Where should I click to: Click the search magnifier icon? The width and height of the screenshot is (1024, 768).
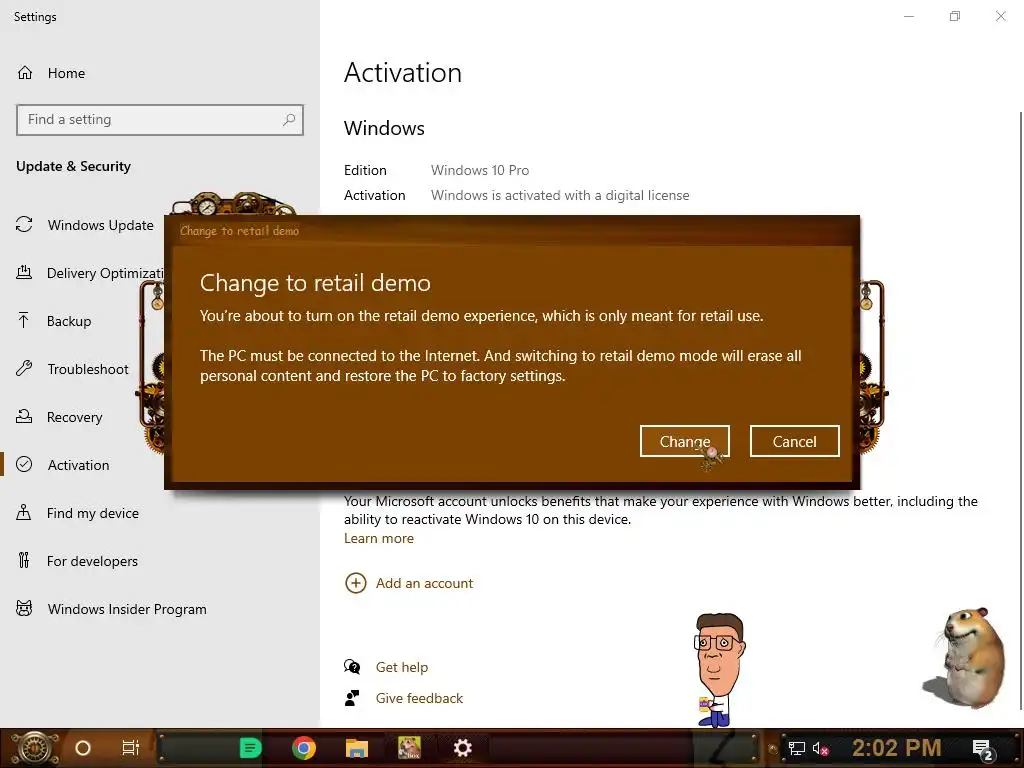coord(289,120)
